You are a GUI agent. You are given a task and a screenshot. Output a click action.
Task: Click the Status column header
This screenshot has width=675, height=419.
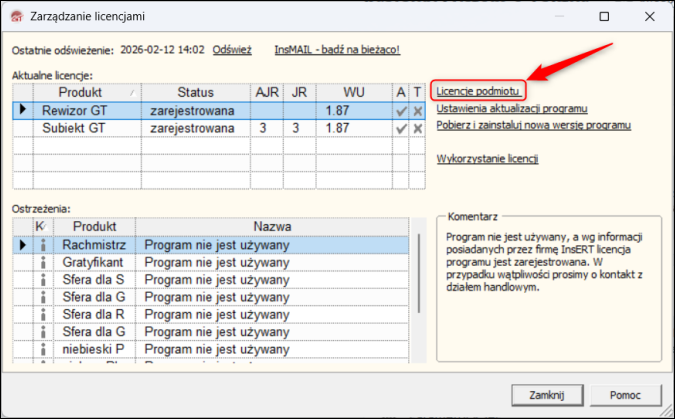[196, 93]
